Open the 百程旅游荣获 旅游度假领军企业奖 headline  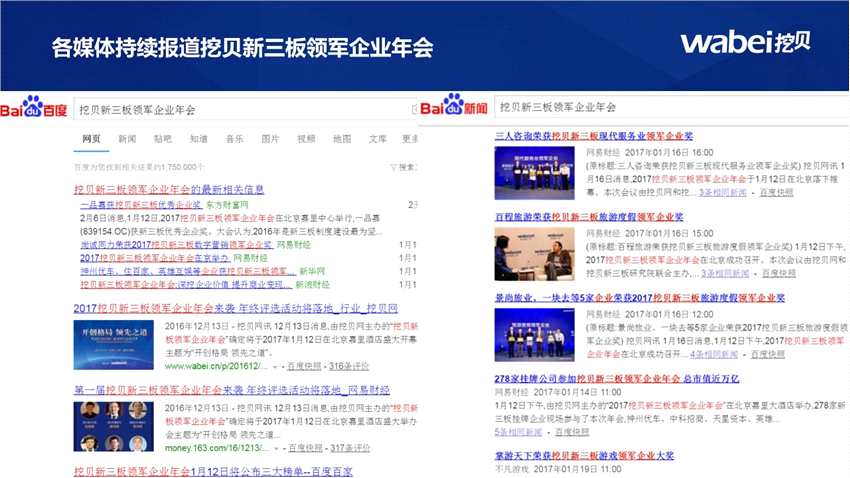[x=589, y=217]
